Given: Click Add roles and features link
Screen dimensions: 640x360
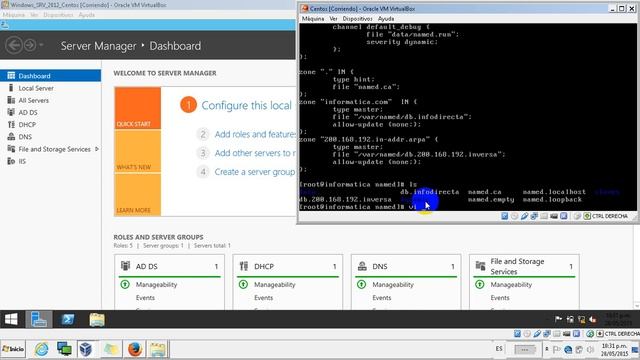Looking at the screenshot, I should (x=255, y=134).
